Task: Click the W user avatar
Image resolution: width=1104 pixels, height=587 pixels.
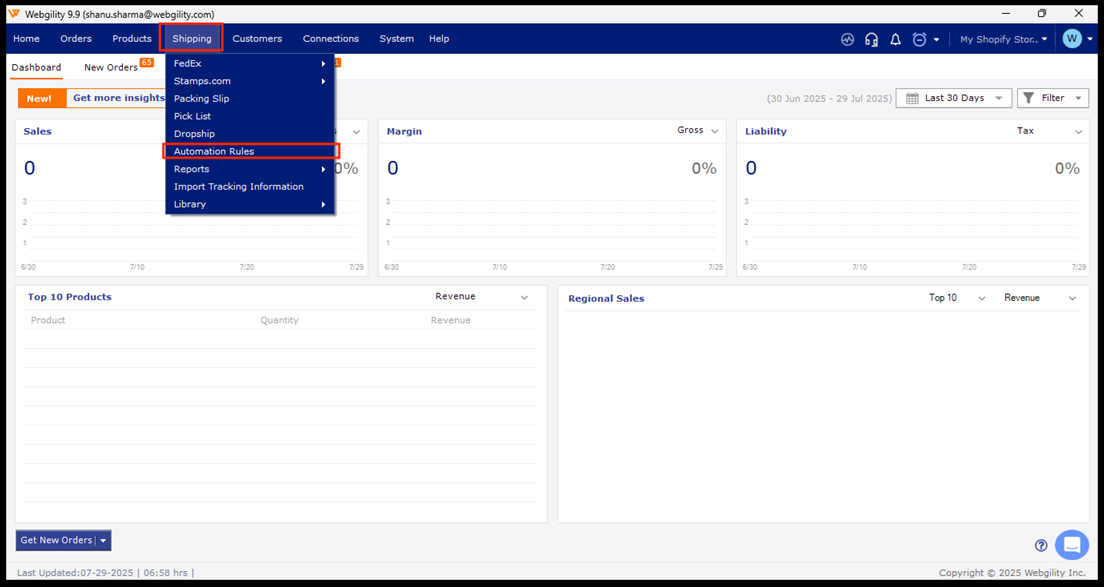Action: click(x=1072, y=39)
